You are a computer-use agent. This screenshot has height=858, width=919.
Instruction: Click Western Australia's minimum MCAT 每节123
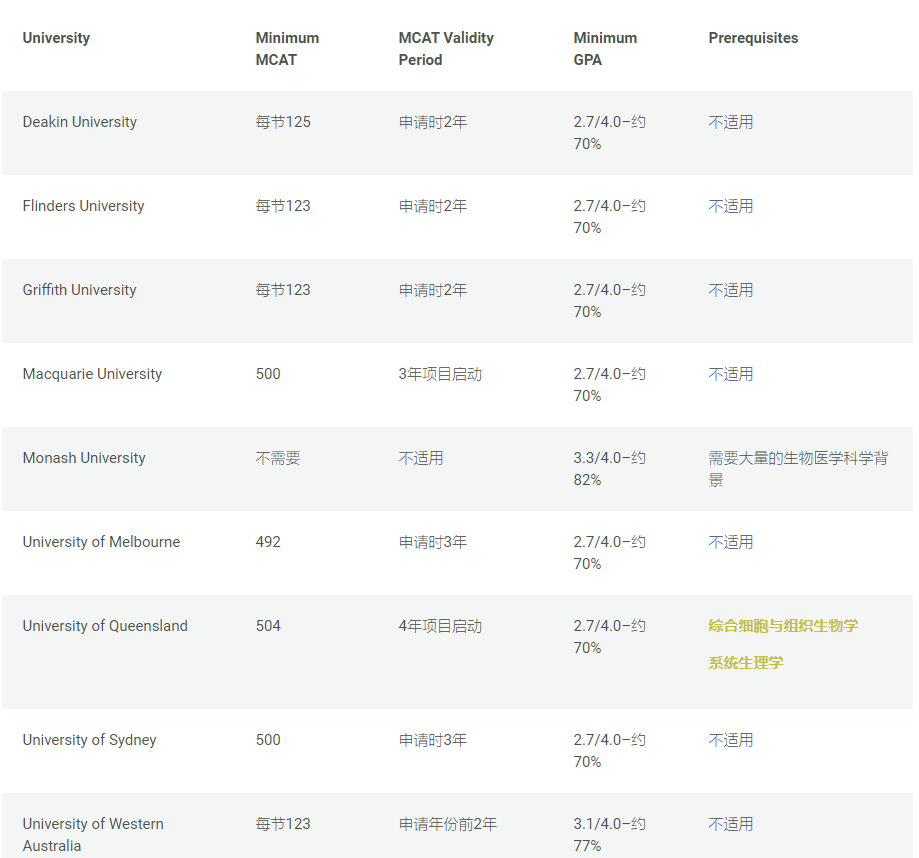[283, 824]
